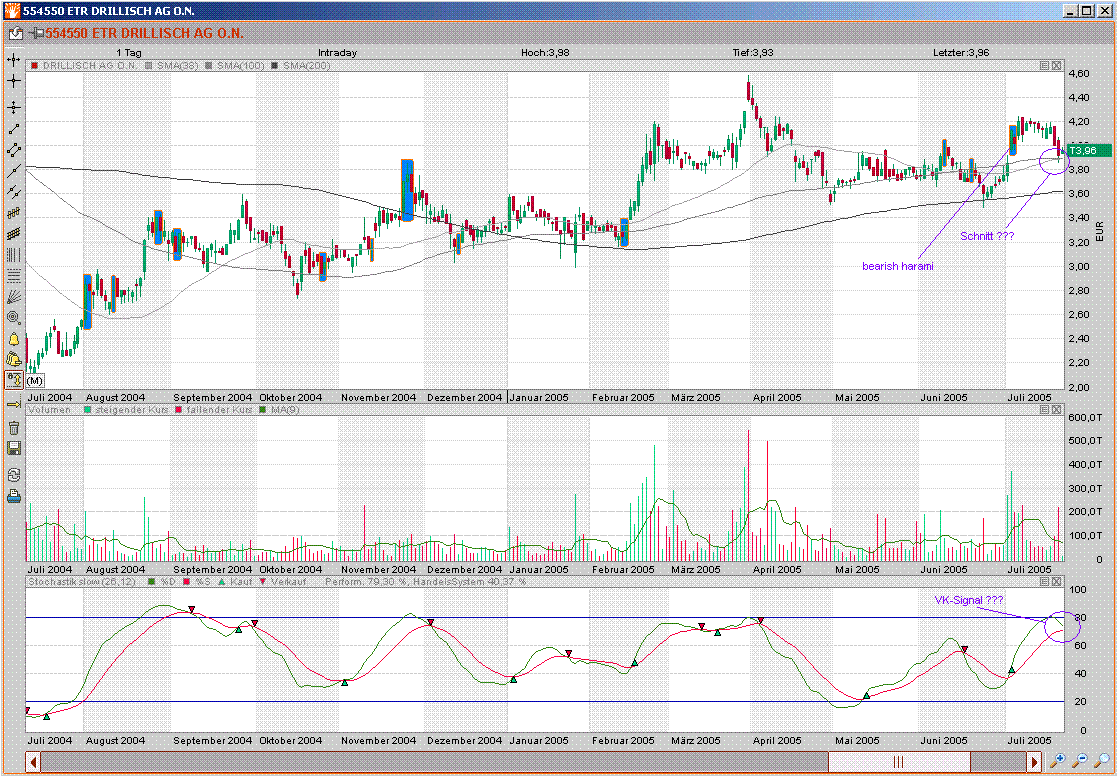Image resolution: width=1117 pixels, height=776 pixels.
Task: Maximize the chart window
Action: pyautogui.click(x=1085, y=11)
